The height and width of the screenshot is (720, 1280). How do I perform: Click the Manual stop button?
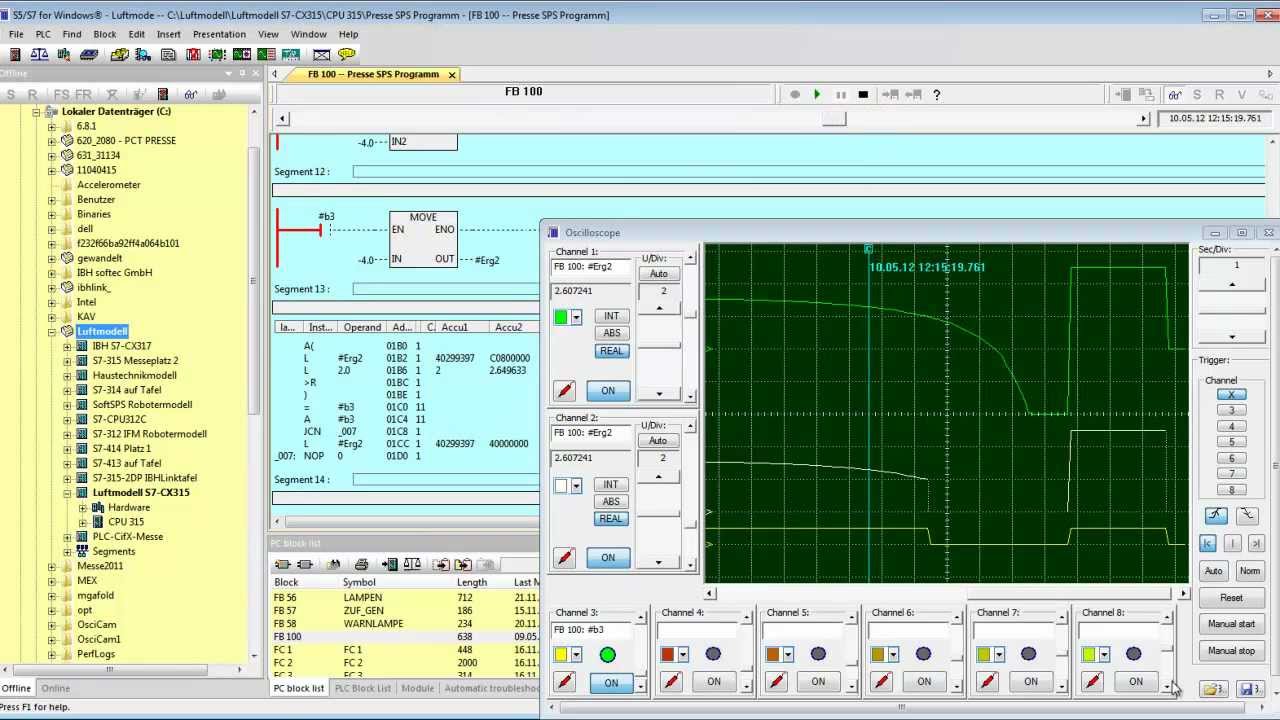click(1231, 651)
